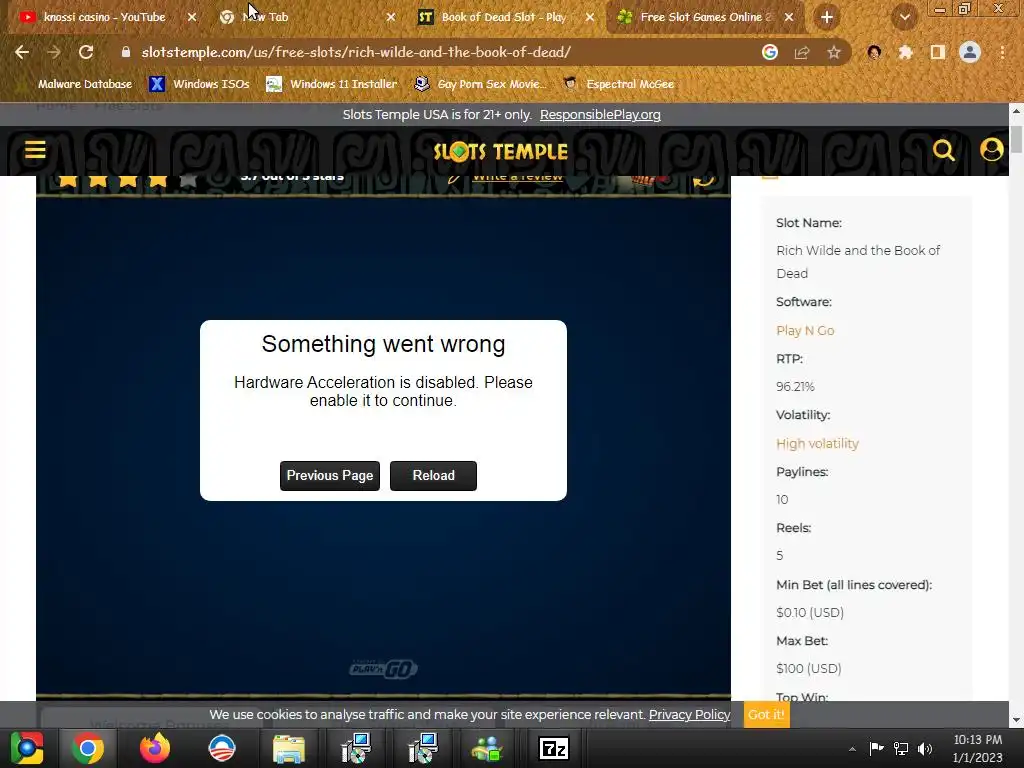The height and width of the screenshot is (768, 1024).
Task: Click the 96.21% RTP value
Action: (795, 387)
